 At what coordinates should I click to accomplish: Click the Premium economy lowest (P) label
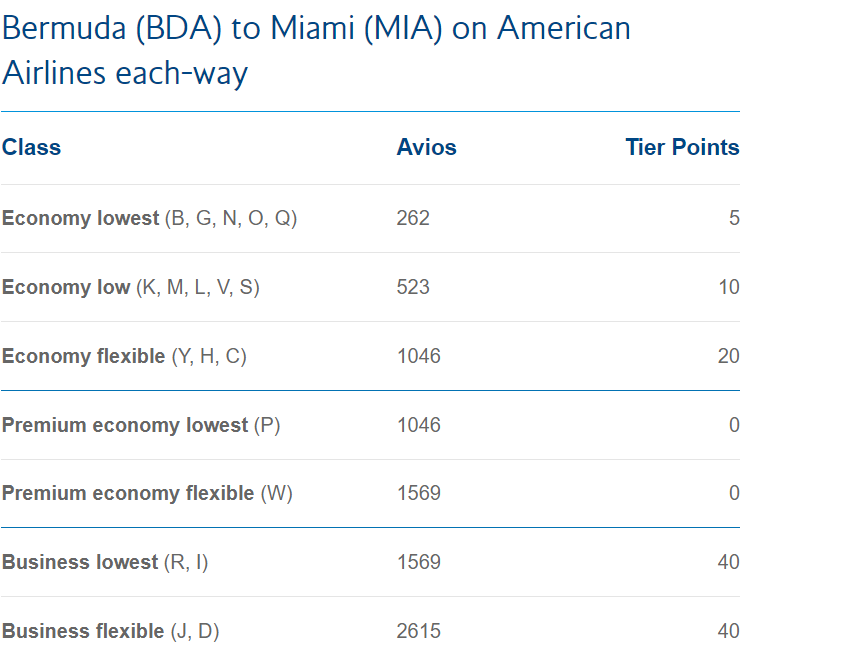pyautogui.click(x=141, y=425)
